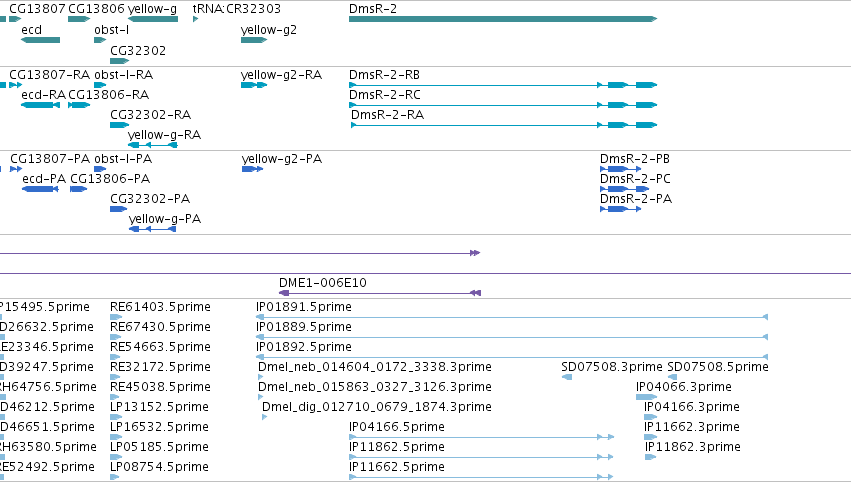The image size is (851, 482).
Task: Select the DmsR-2-RB transcript
Action: click(503, 85)
